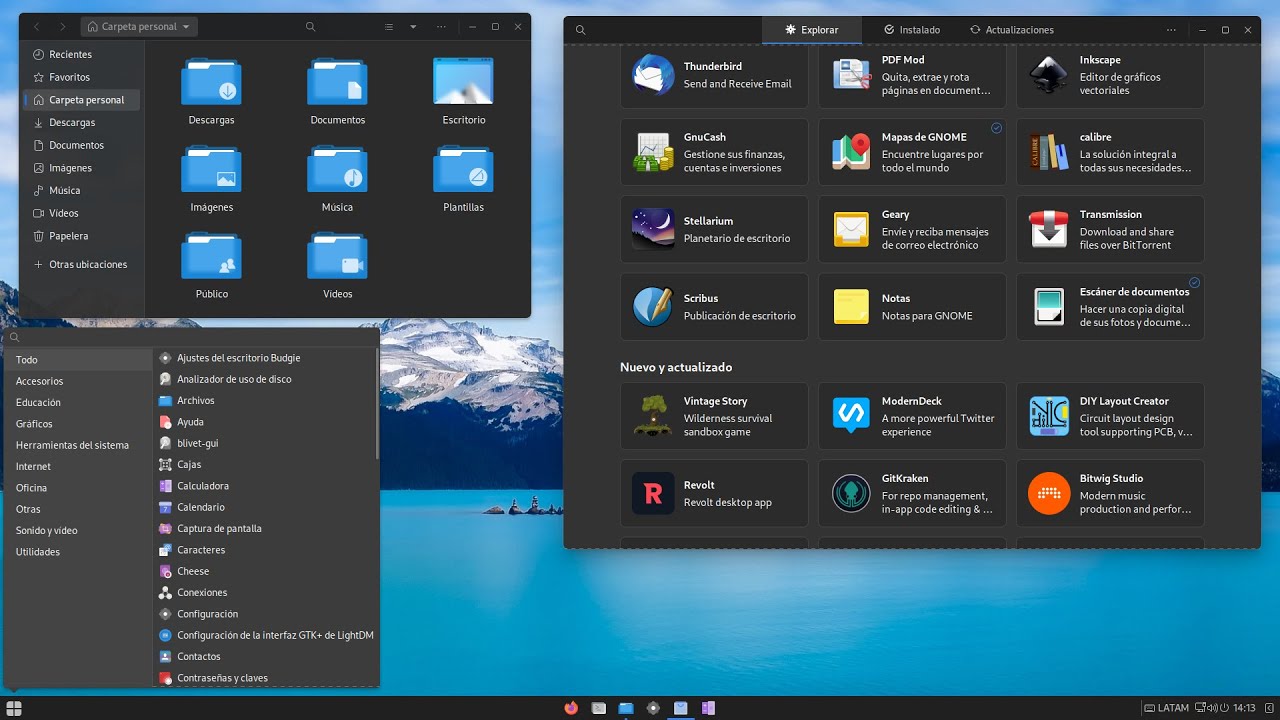The width and height of the screenshot is (1280, 720).
Task: Open the calibre app card
Action: pos(1110,152)
